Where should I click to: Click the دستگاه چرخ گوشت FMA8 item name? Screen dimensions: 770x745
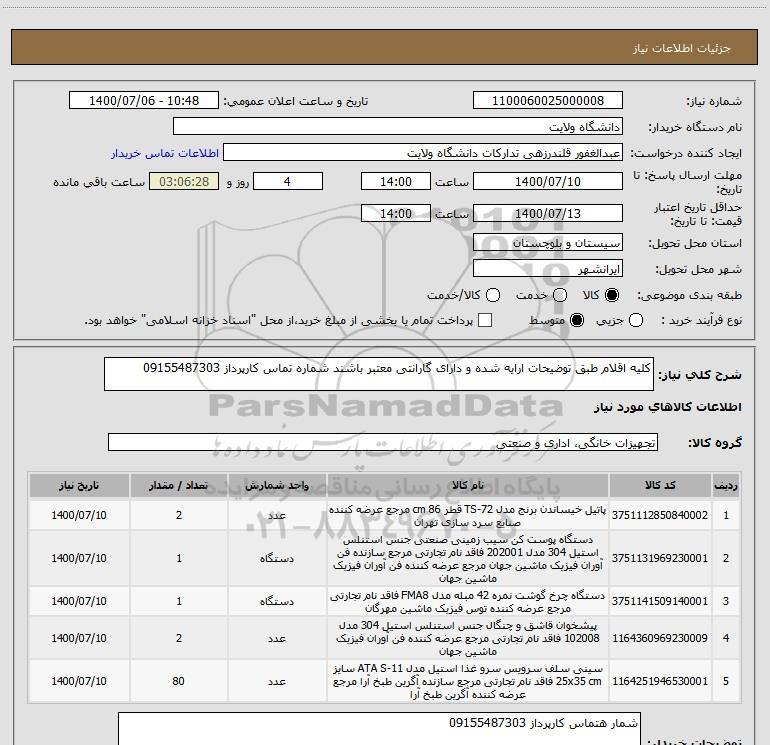coord(468,602)
